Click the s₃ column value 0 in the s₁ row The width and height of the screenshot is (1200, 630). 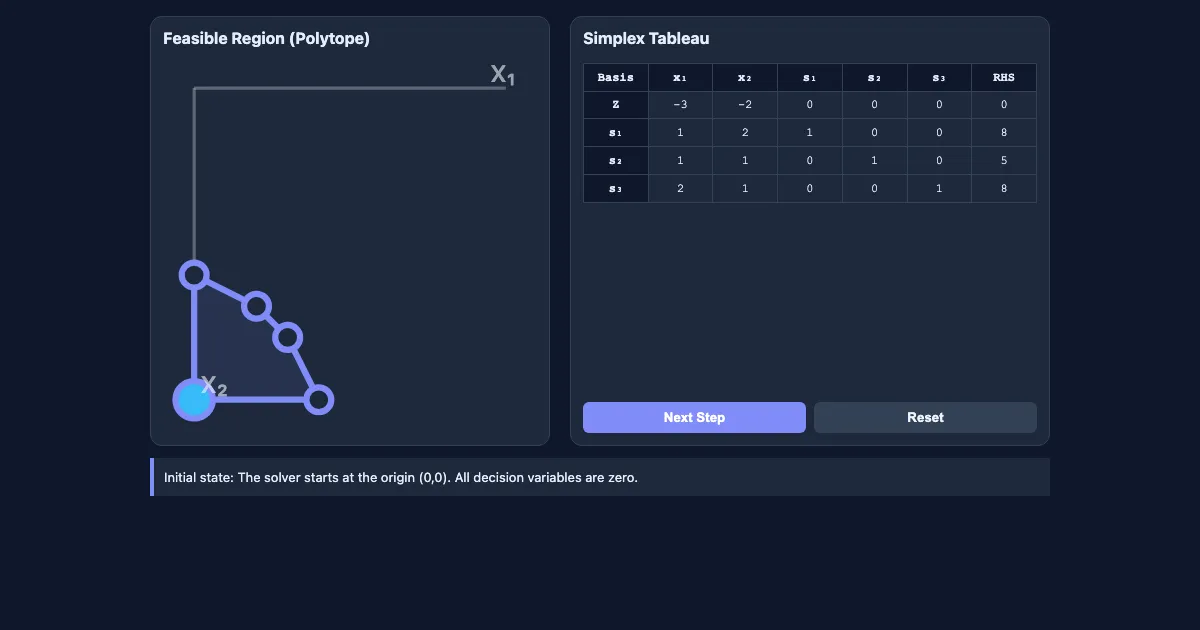click(x=939, y=133)
